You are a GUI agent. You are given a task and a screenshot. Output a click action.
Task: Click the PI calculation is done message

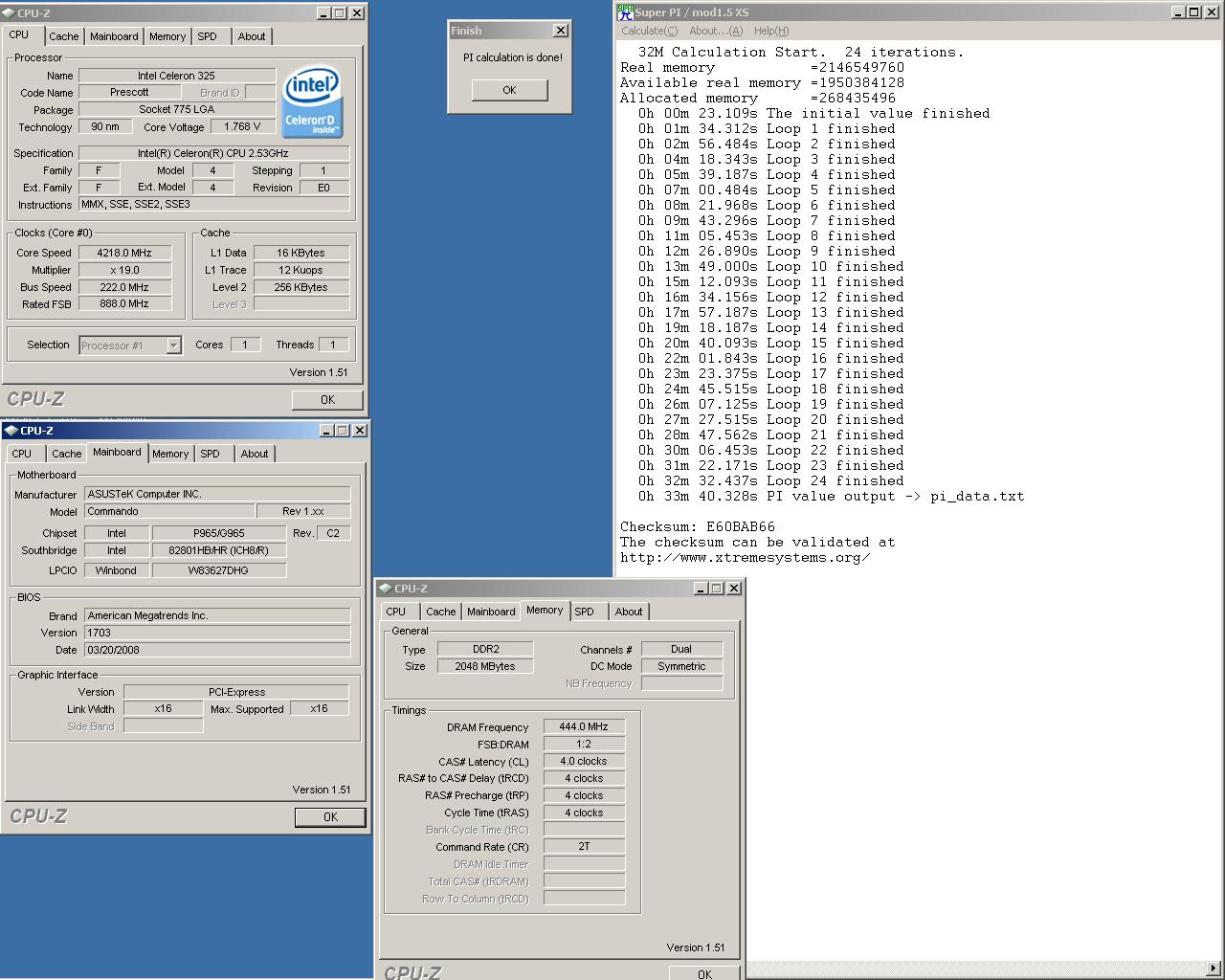tap(513, 57)
